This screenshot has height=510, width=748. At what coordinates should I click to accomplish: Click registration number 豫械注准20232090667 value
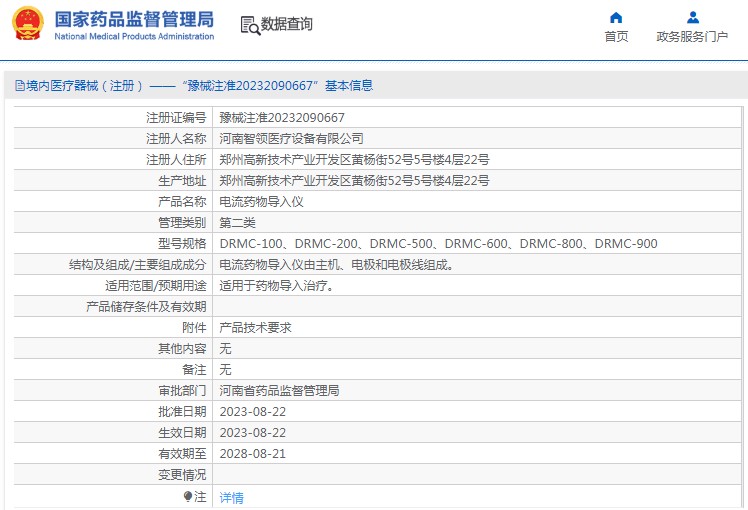pyautogui.click(x=282, y=118)
